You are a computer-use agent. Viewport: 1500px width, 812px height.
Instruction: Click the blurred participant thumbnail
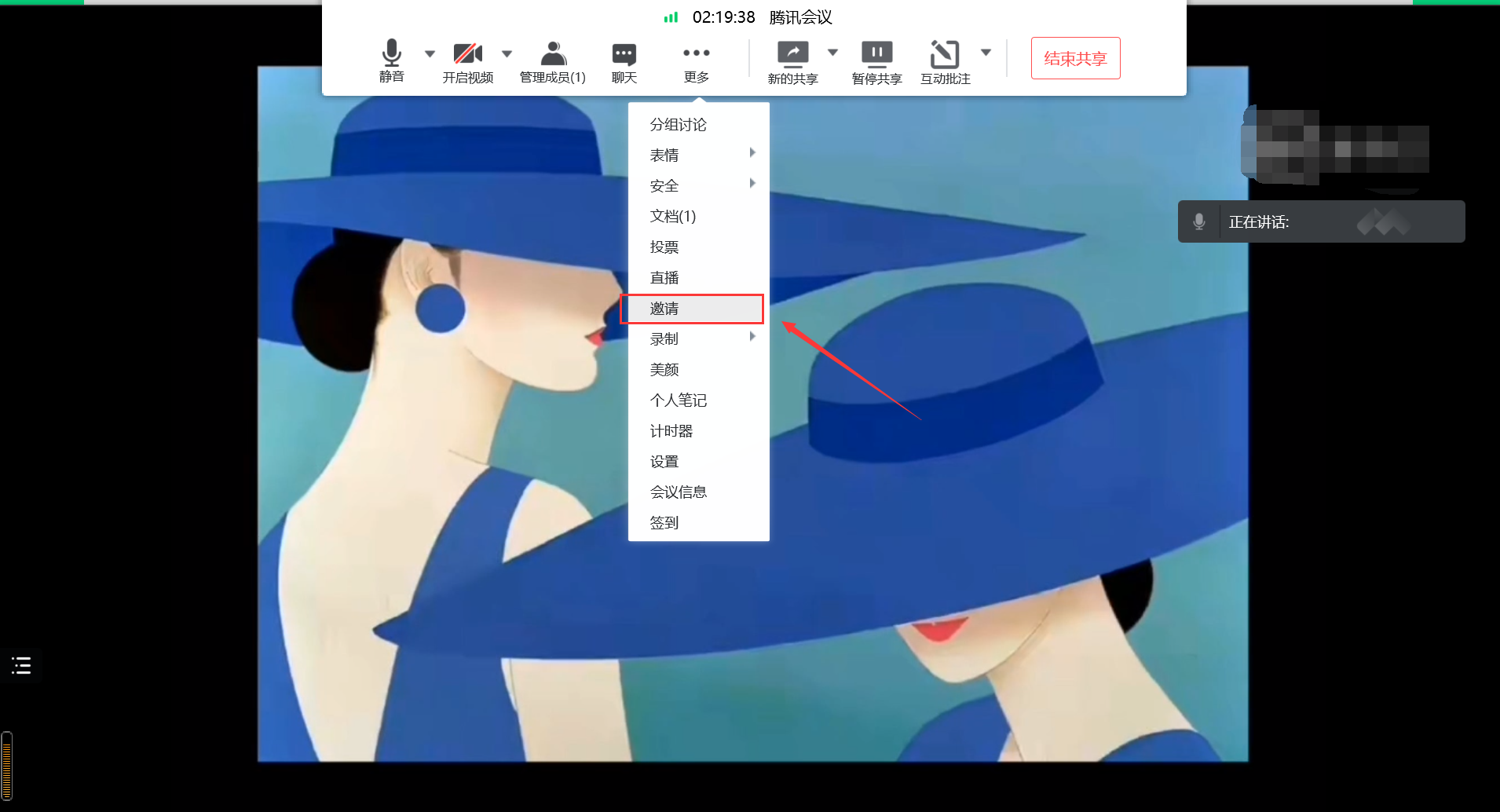(x=1335, y=148)
